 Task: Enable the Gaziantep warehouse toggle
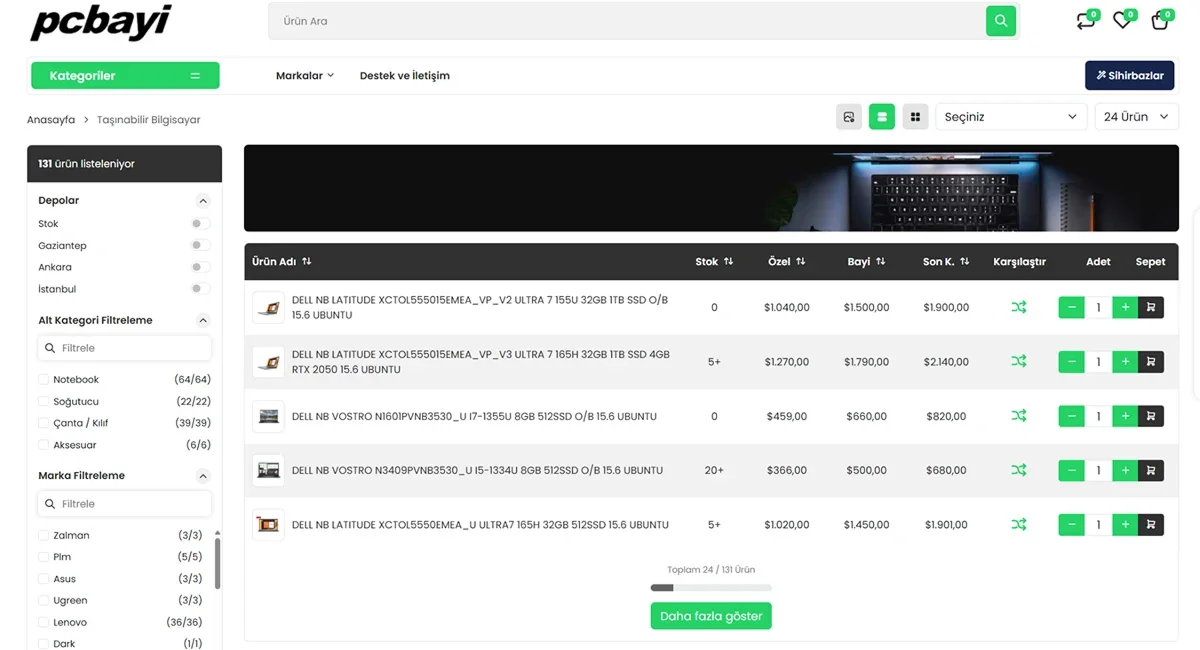pos(200,246)
